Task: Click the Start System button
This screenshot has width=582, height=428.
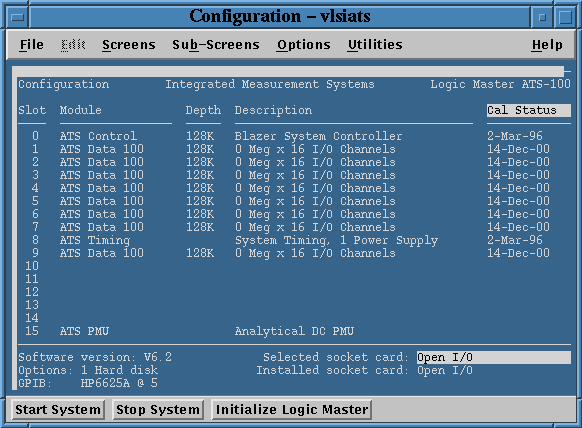Action: coord(58,409)
